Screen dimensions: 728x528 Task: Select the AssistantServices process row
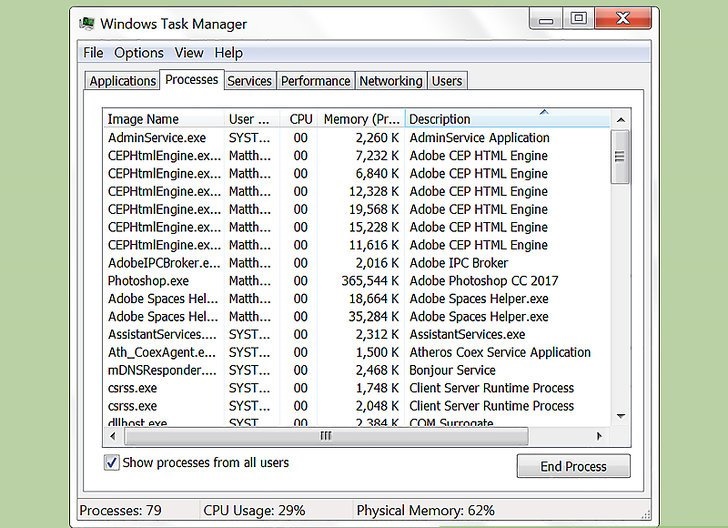tap(357, 334)
